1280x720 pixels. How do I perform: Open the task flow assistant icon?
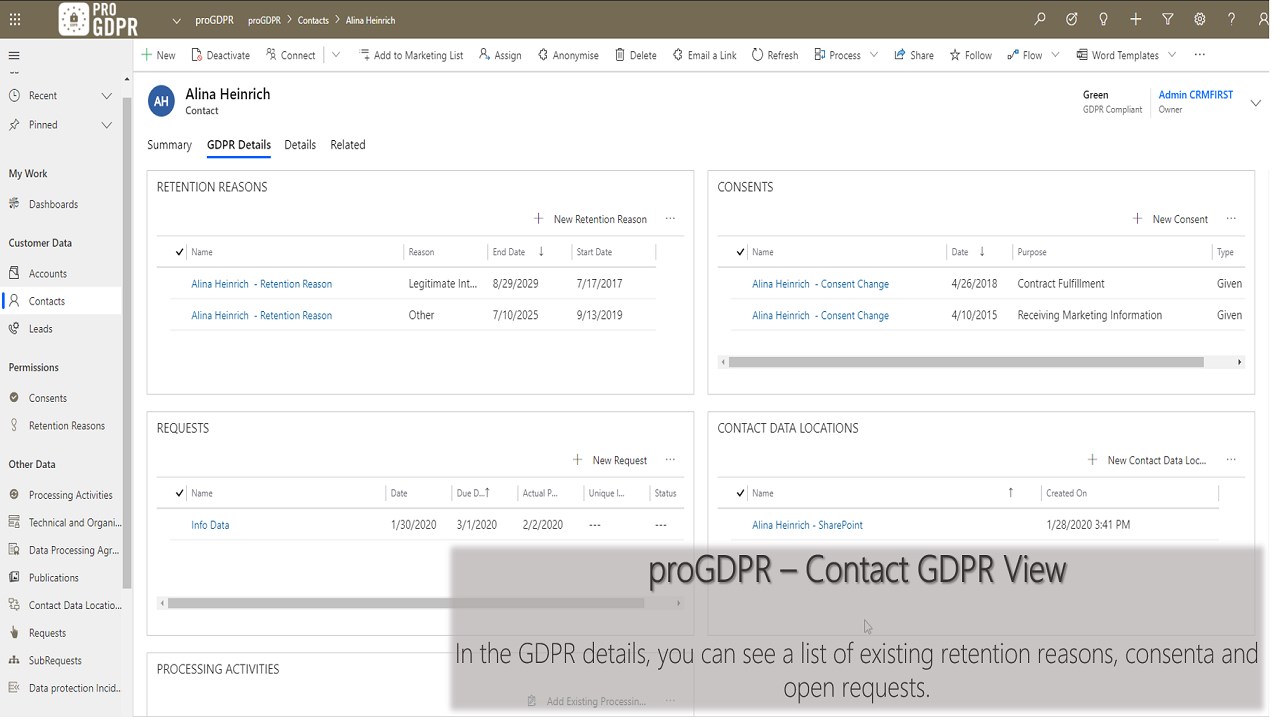click(1072, 19)
